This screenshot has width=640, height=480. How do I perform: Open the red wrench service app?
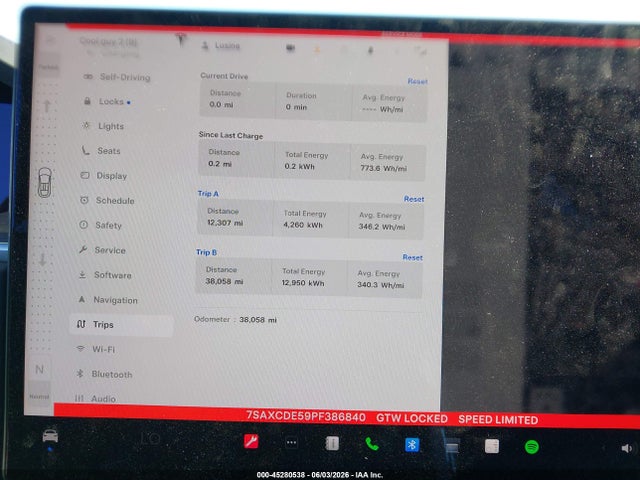[x=251, y=442]
